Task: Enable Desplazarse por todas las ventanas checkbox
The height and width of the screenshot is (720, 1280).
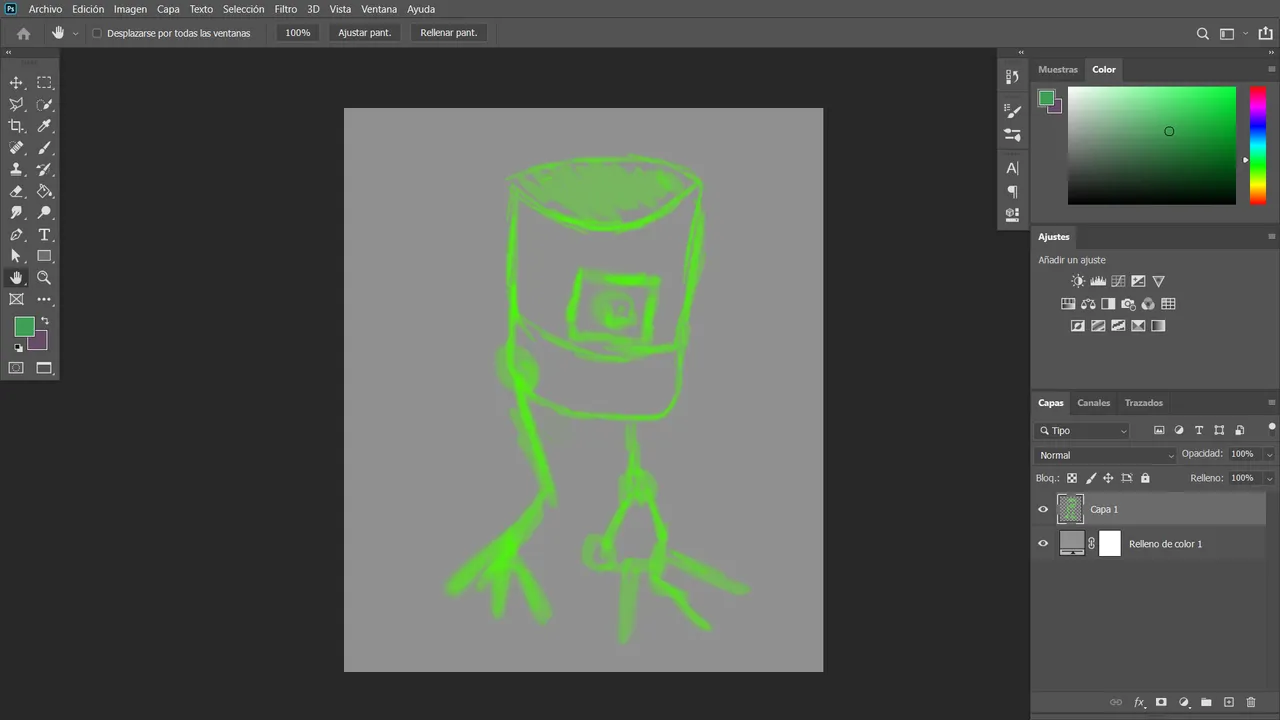Action: coord(97,33)
